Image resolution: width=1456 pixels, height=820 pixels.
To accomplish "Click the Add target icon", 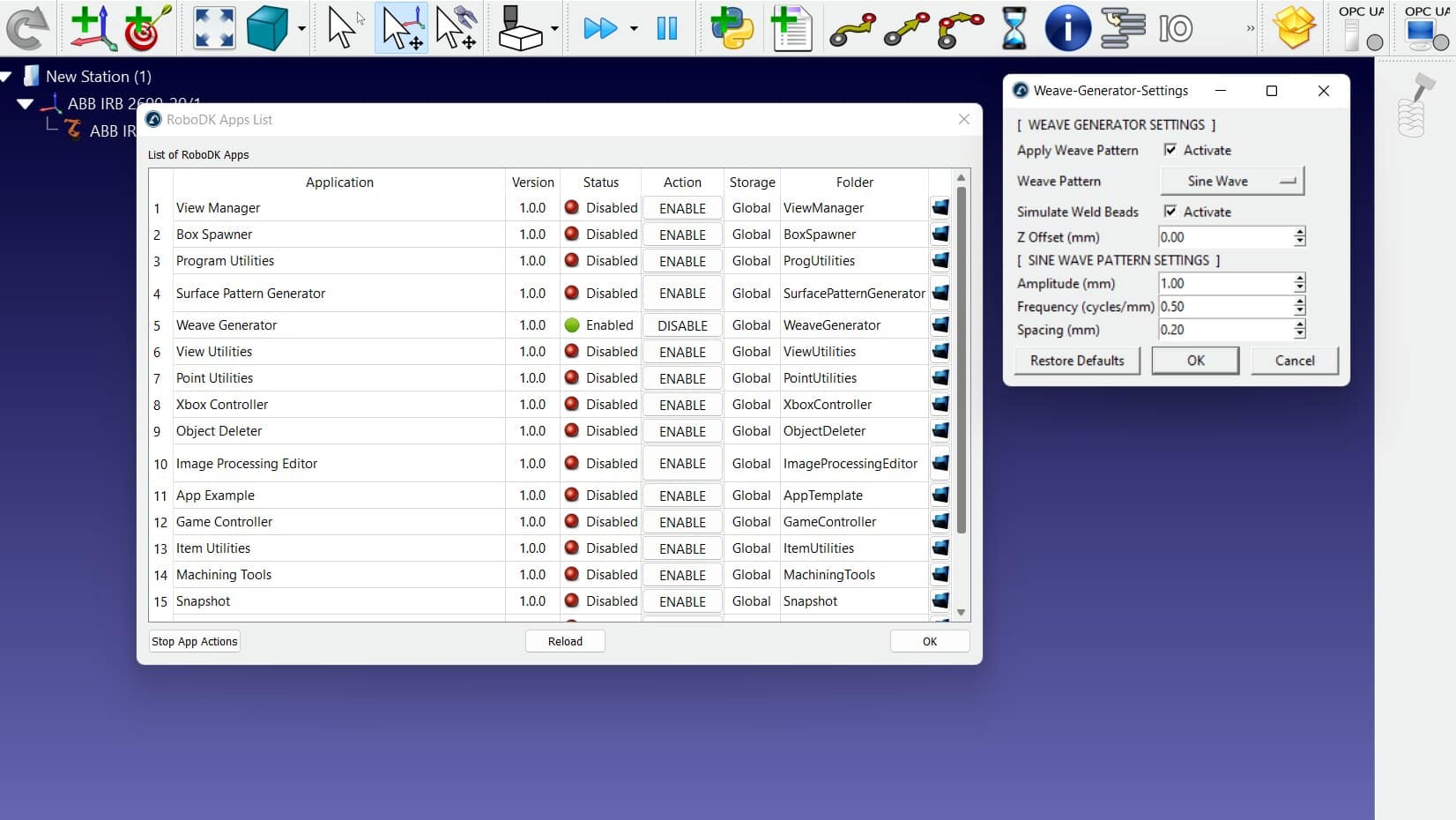I will coord(146,27).
